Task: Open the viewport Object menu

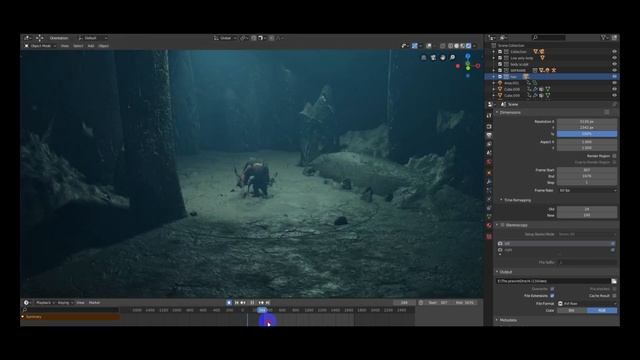Action: 103,46
